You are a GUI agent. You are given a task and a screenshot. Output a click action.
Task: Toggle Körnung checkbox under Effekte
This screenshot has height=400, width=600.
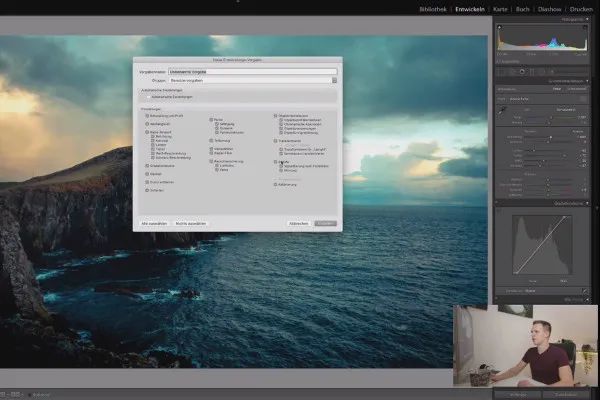coord(281,170)
